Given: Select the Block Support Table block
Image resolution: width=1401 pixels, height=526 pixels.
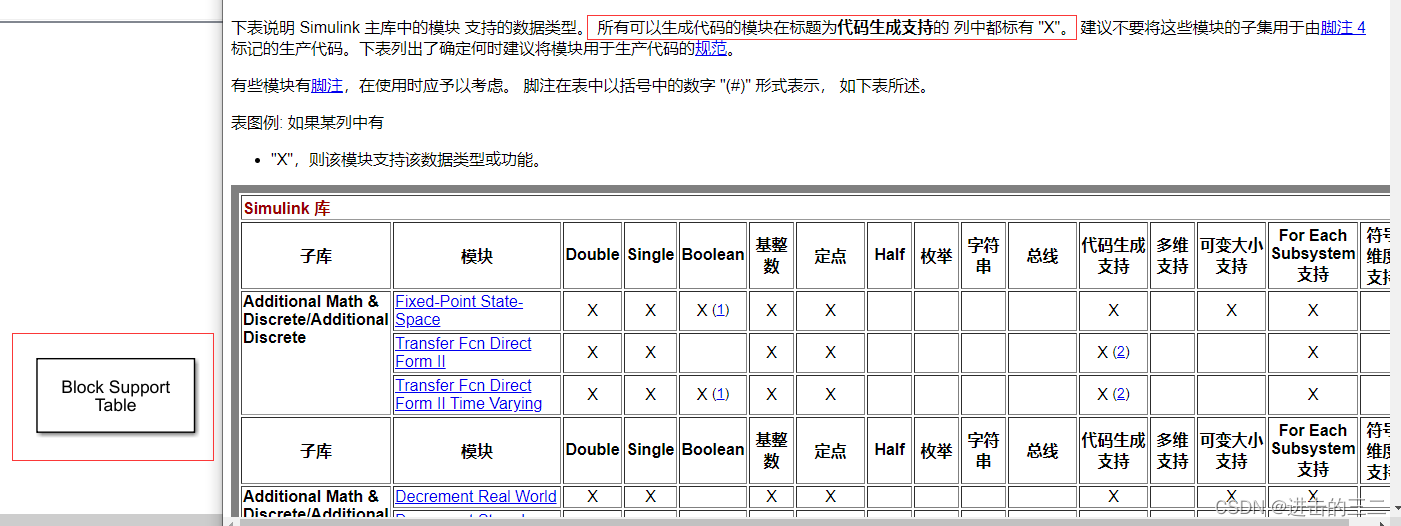Looking at the screenshot, I should [x=116, y=396].
